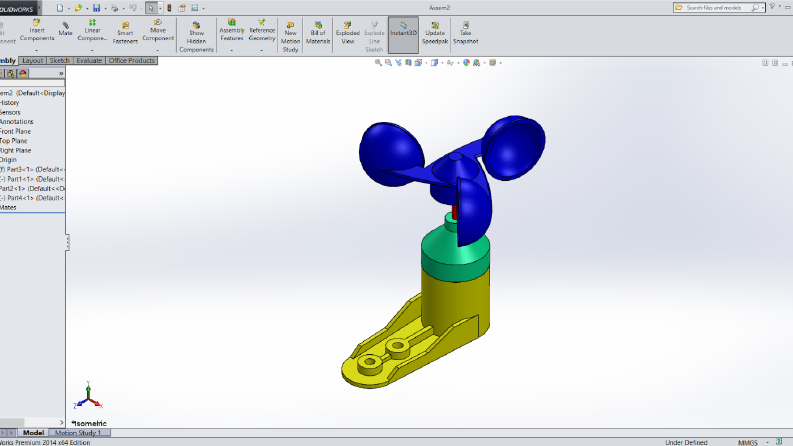Select Move Component tool
The height and width of the screenshot is (446, 793).
click(x=158, y=30)
